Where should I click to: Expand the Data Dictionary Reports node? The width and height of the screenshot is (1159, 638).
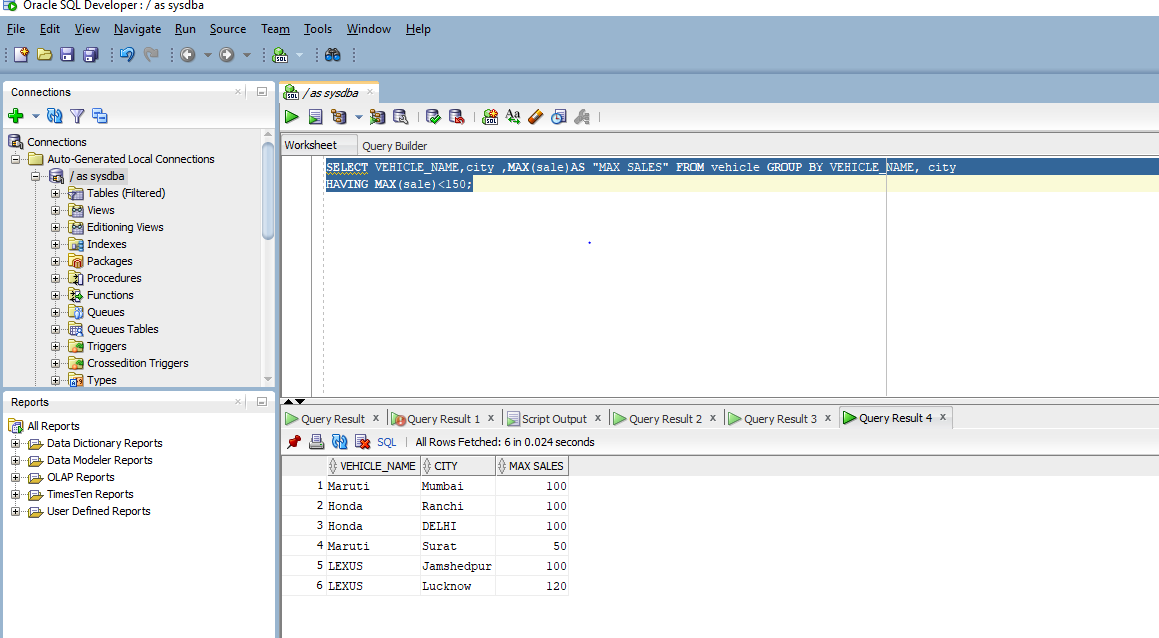[16, 443]
